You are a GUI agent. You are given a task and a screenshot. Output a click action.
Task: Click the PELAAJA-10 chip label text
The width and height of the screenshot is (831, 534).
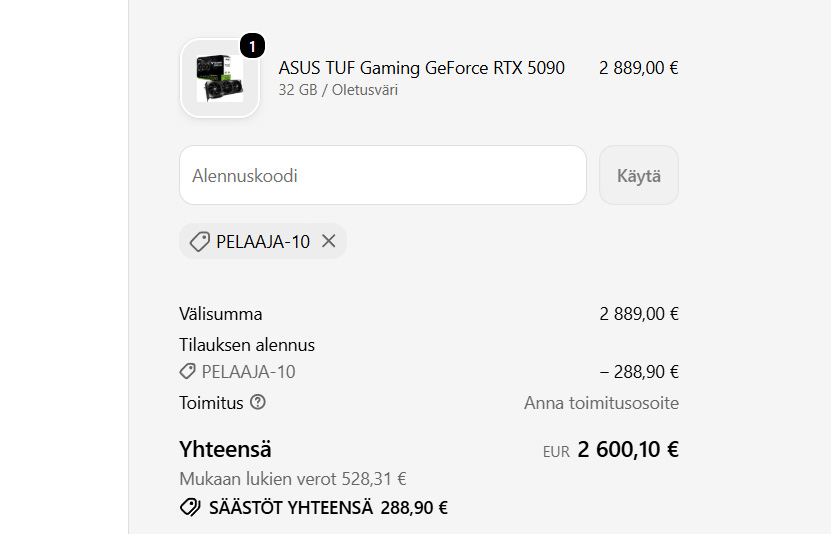coord(263,242)
